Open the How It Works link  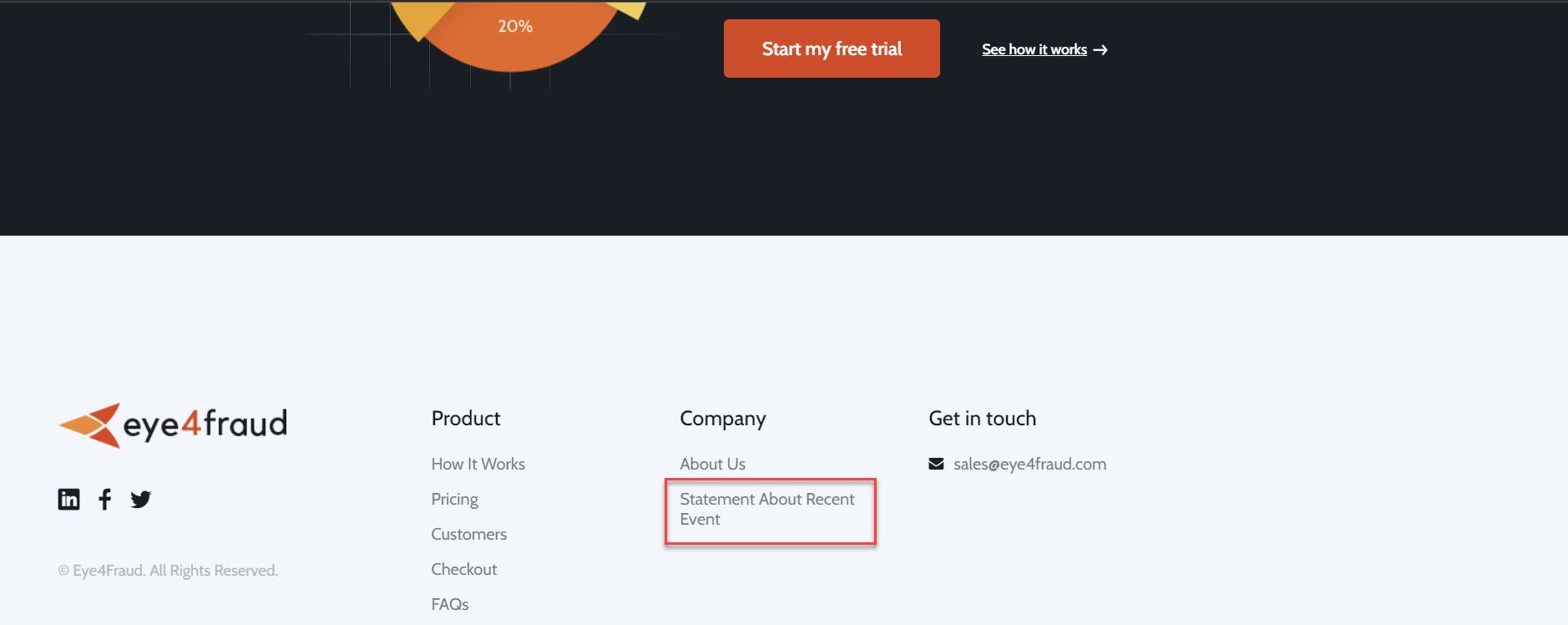tap(478, 464)
